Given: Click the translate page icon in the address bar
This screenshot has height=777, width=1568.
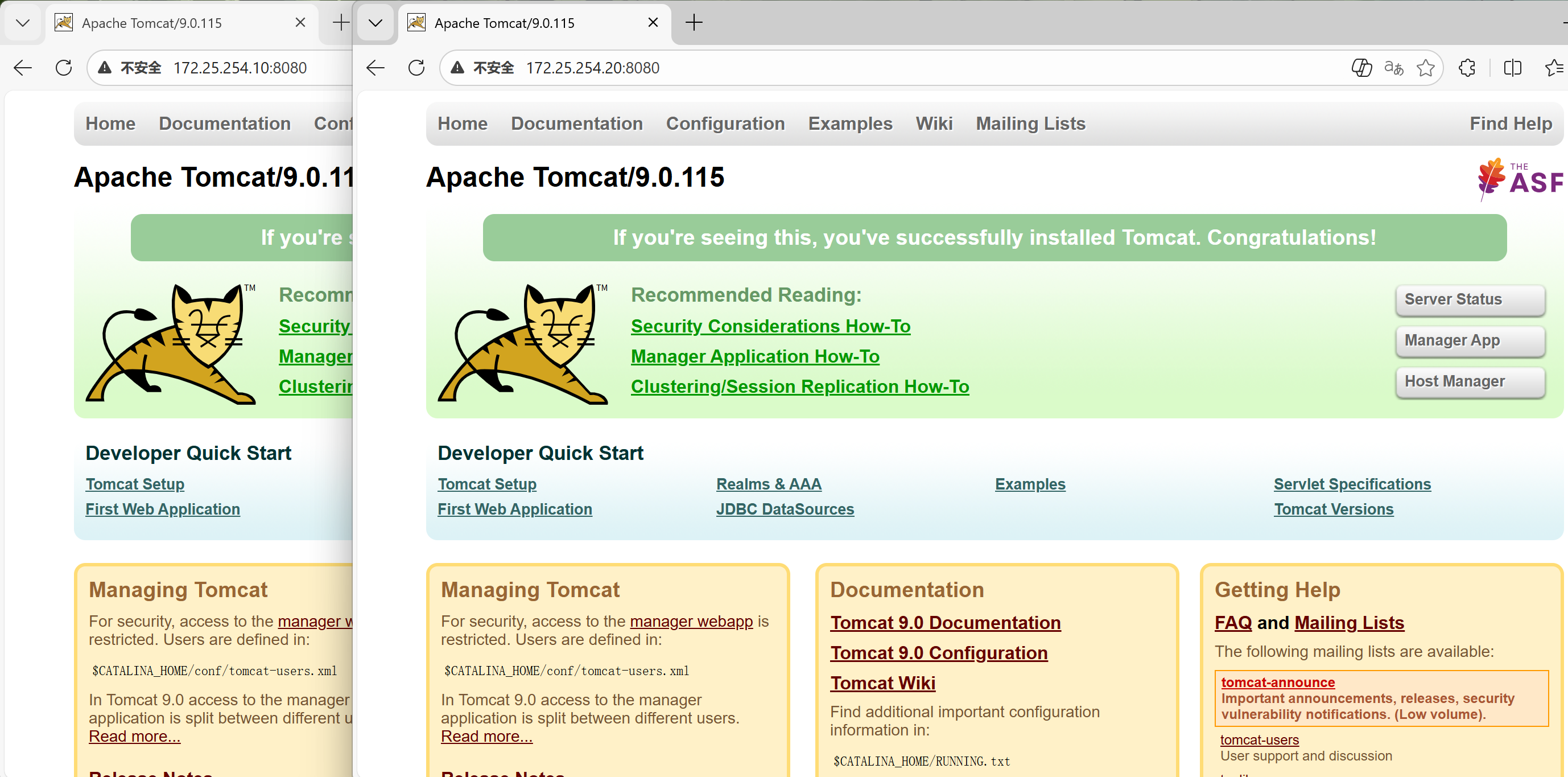Looking at the screenshot, I should 1394,68.
